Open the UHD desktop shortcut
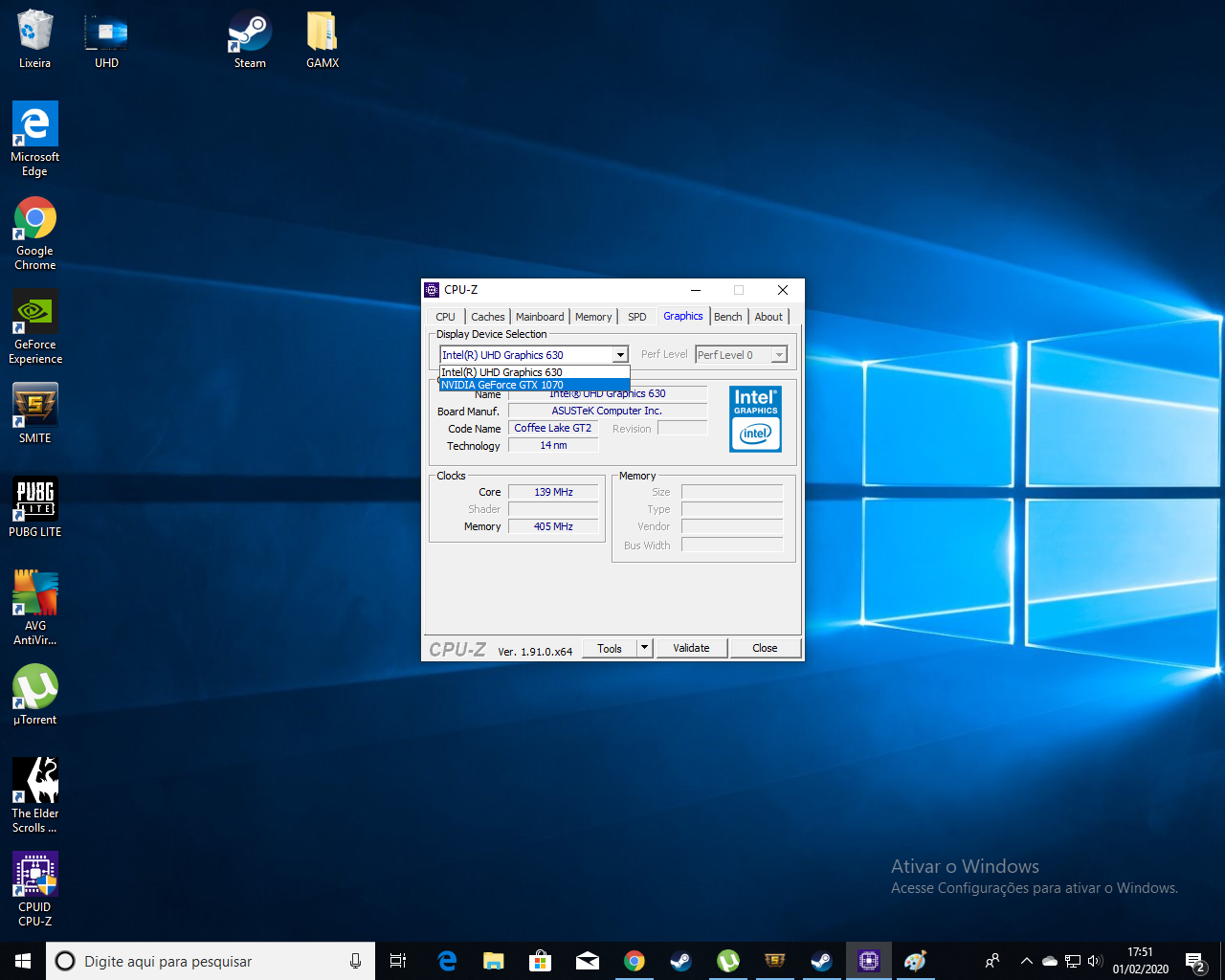The width and height of the screenshot is (1225, 980). point(106,38)
